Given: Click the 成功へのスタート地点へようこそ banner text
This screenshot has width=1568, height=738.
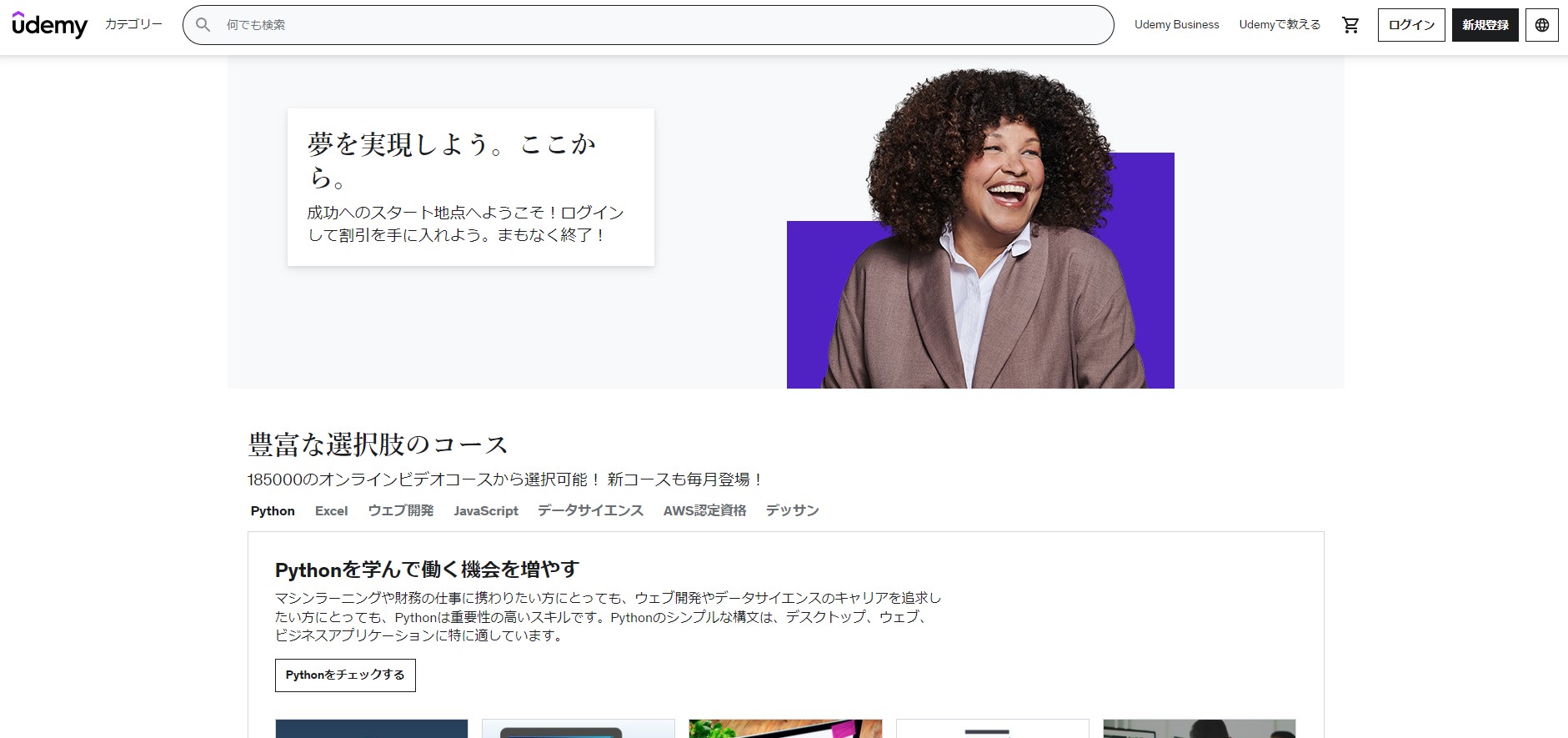Looking at the screenshot, I should 466,223.
